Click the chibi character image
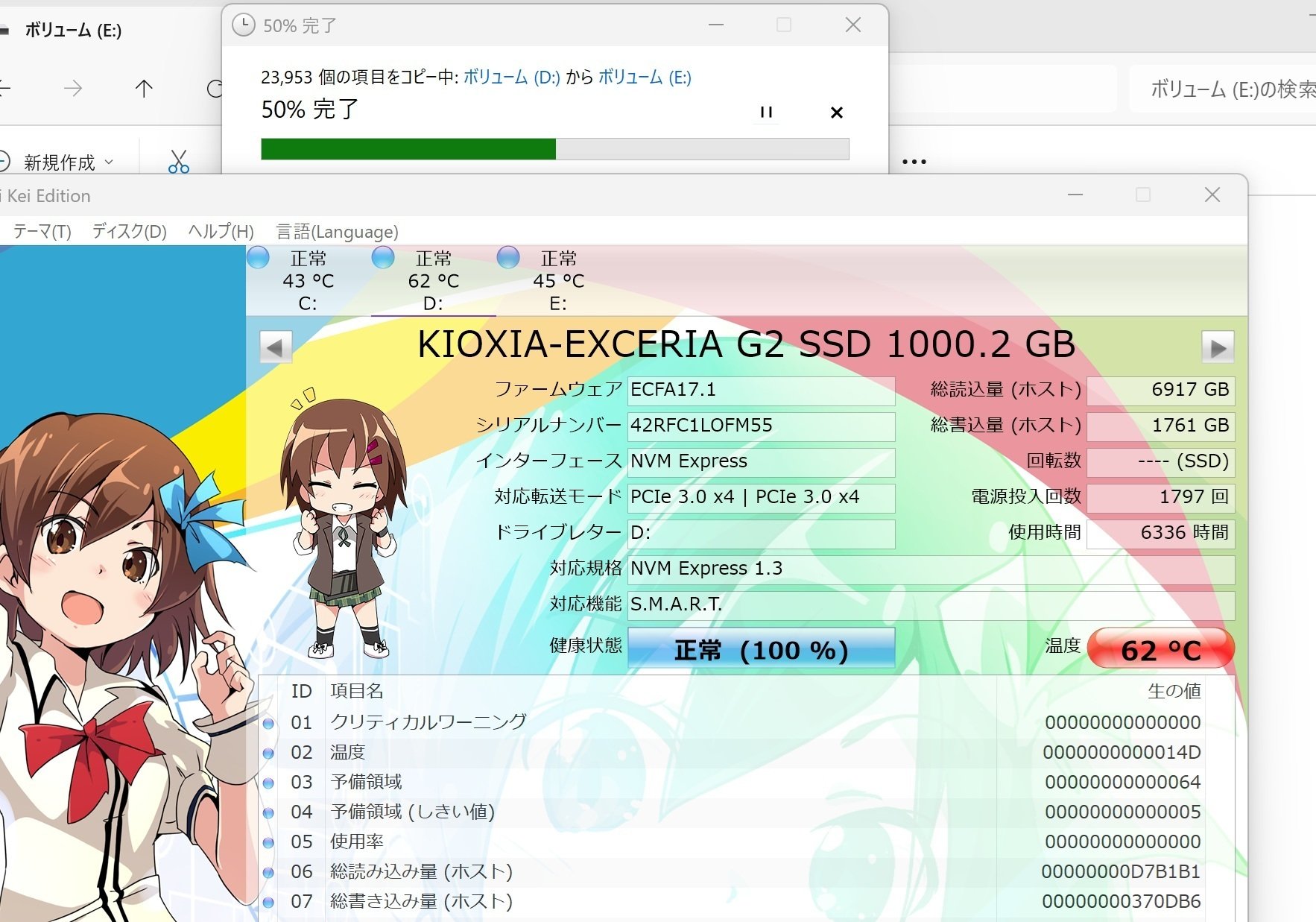Viewport: 1316px width, 922px height. click(344, 522)
